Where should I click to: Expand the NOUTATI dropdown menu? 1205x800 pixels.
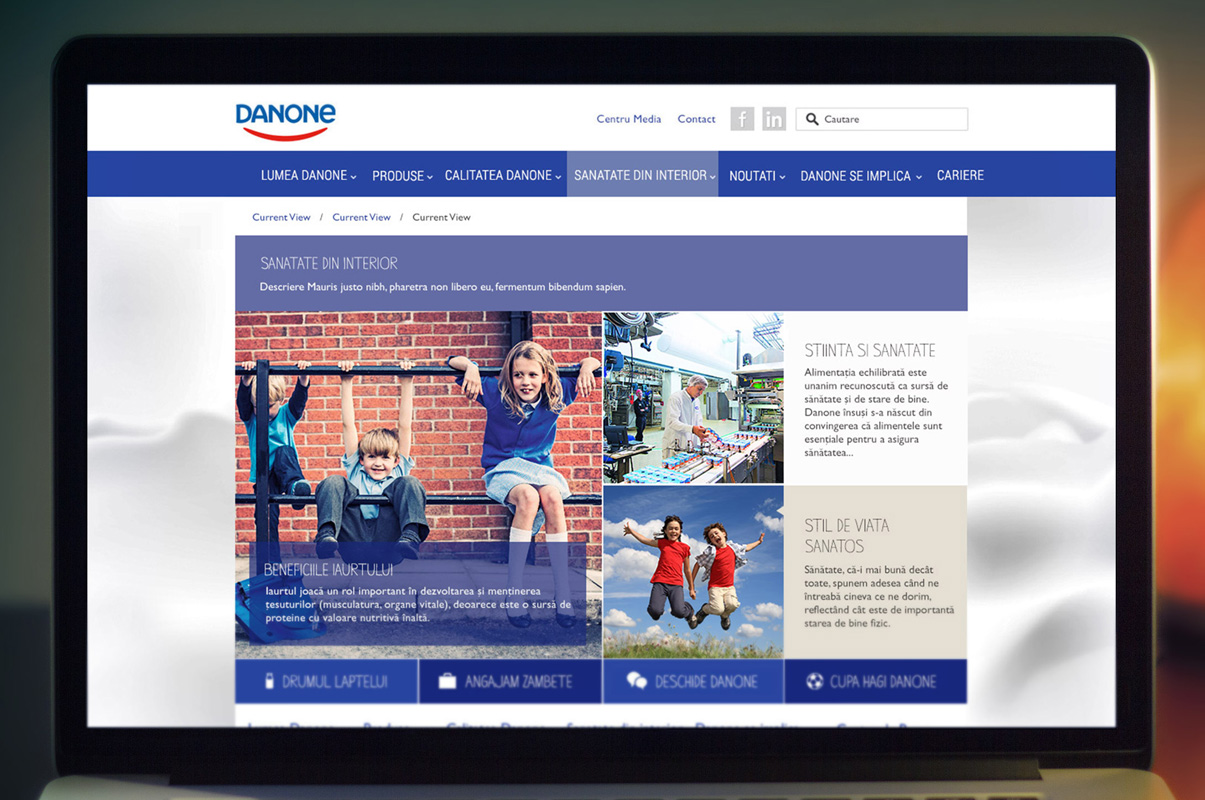pos(756,174)
